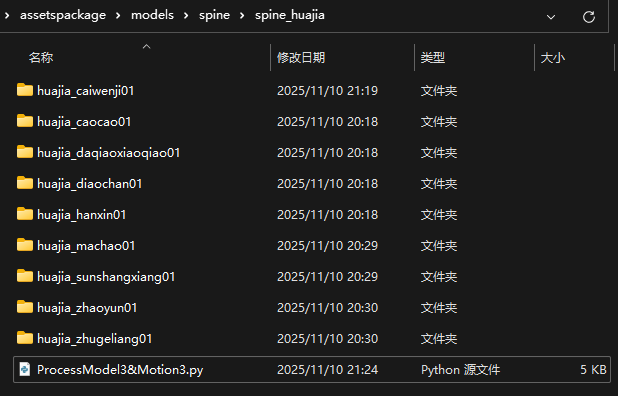
Task: Open the address bar history dropdown
Action: point(551,17)
